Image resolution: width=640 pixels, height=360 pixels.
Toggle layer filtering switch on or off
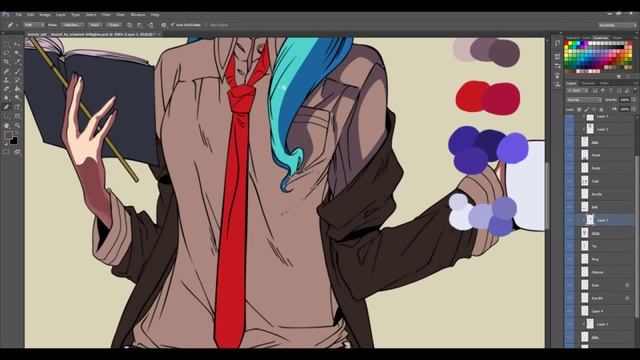634,91
